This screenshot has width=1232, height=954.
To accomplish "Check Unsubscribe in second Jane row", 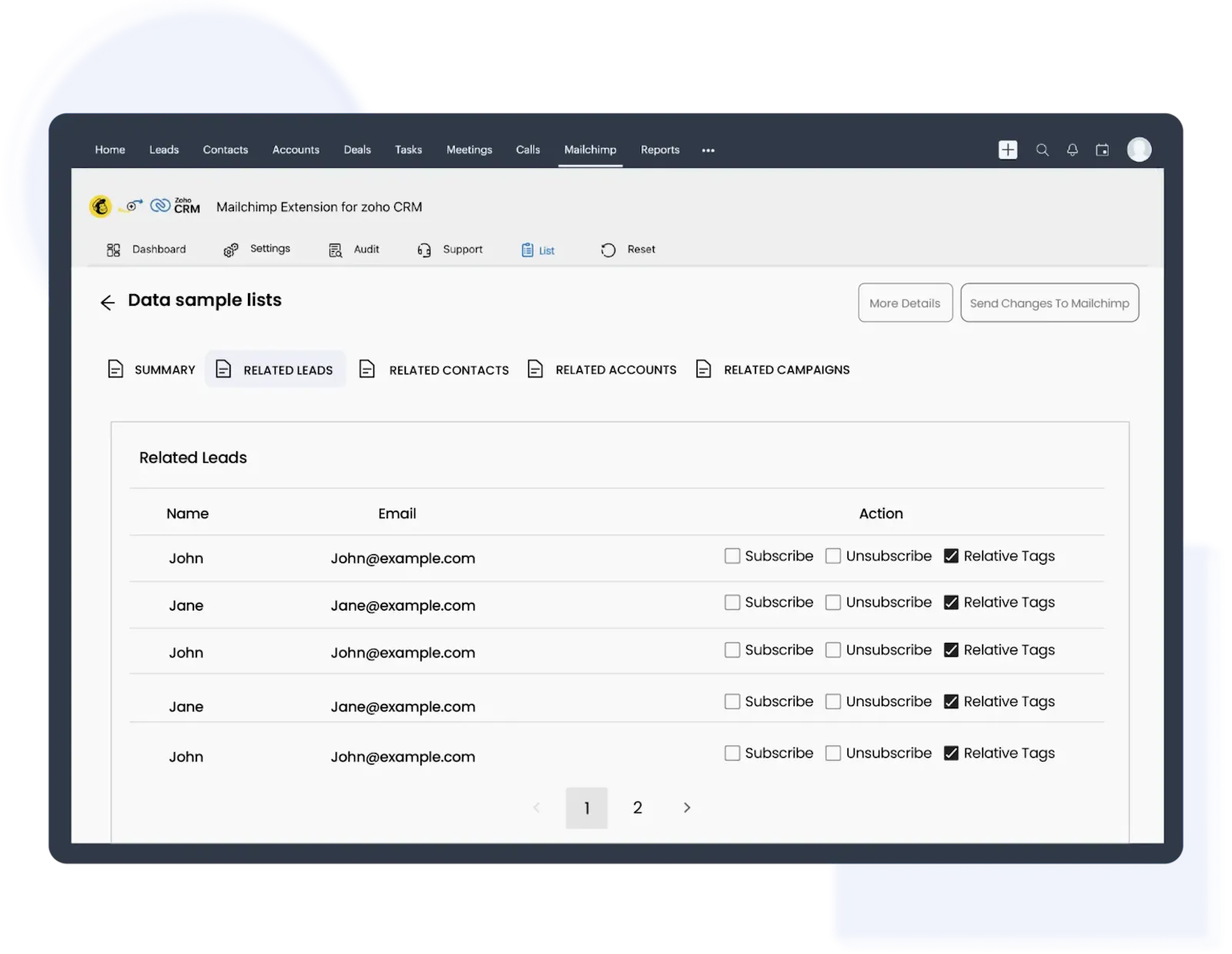I will point(833,701).
